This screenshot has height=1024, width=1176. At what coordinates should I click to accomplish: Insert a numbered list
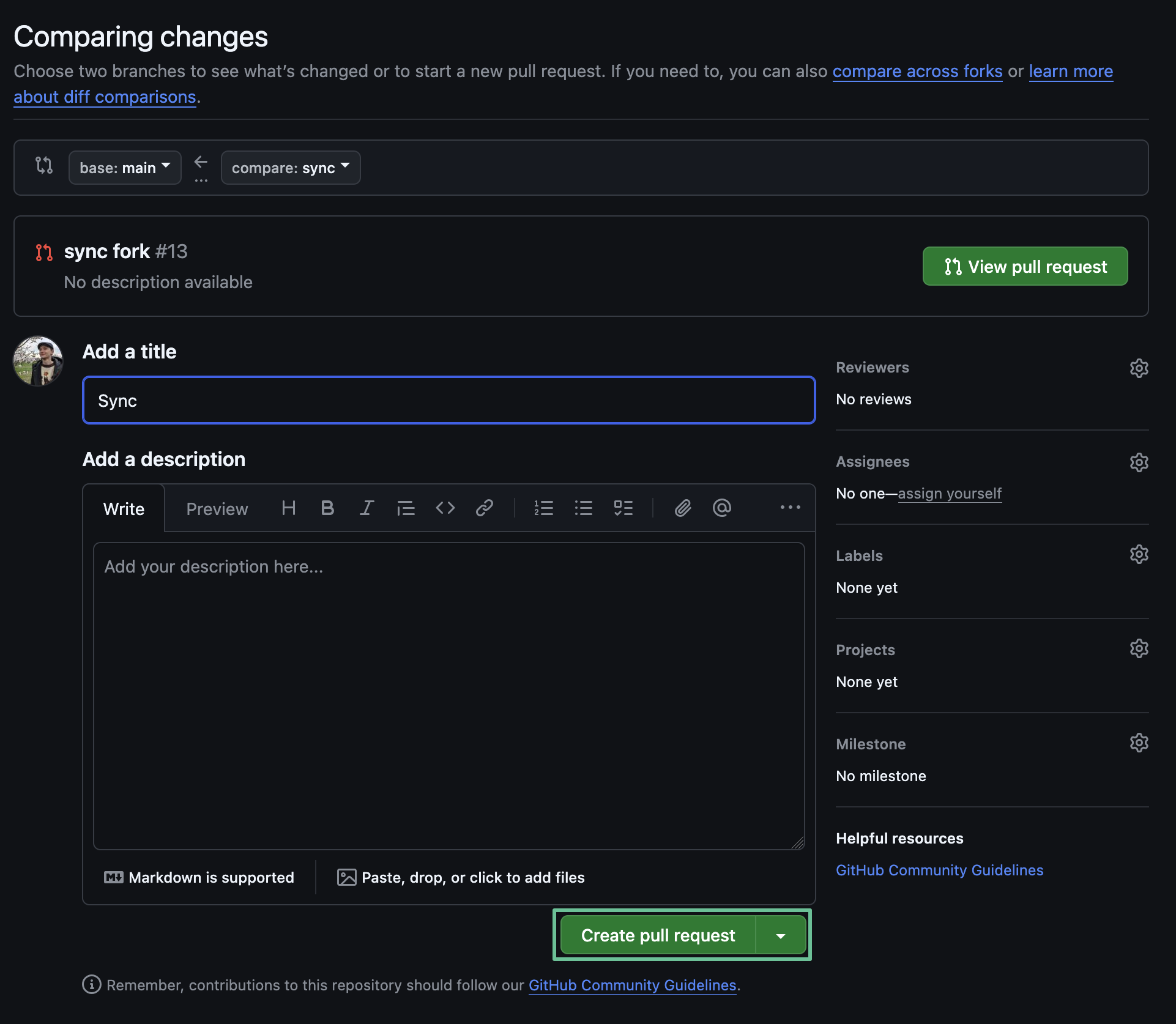[543, 508]
